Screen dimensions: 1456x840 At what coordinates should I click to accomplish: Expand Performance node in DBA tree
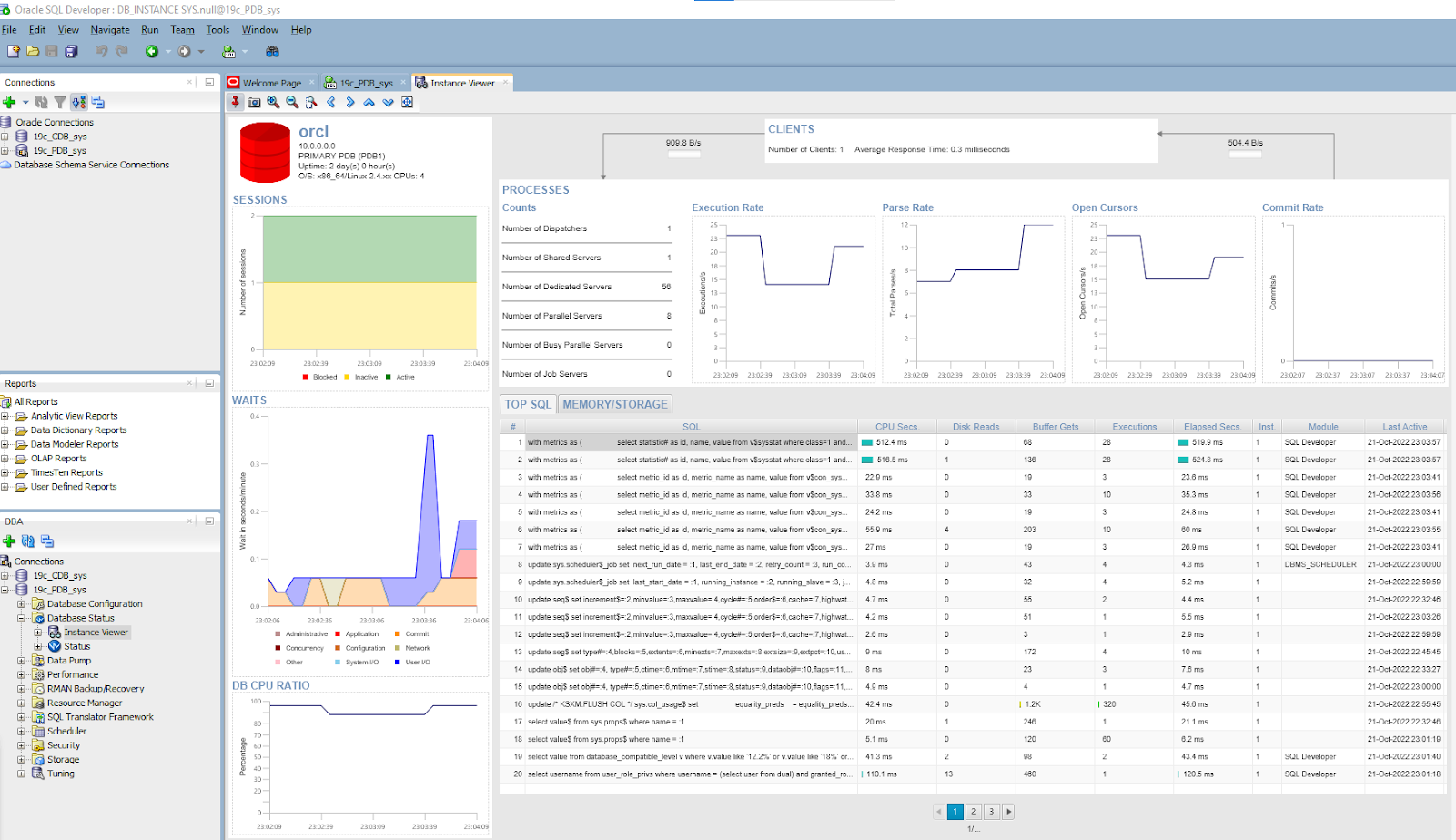click(21, 674)
